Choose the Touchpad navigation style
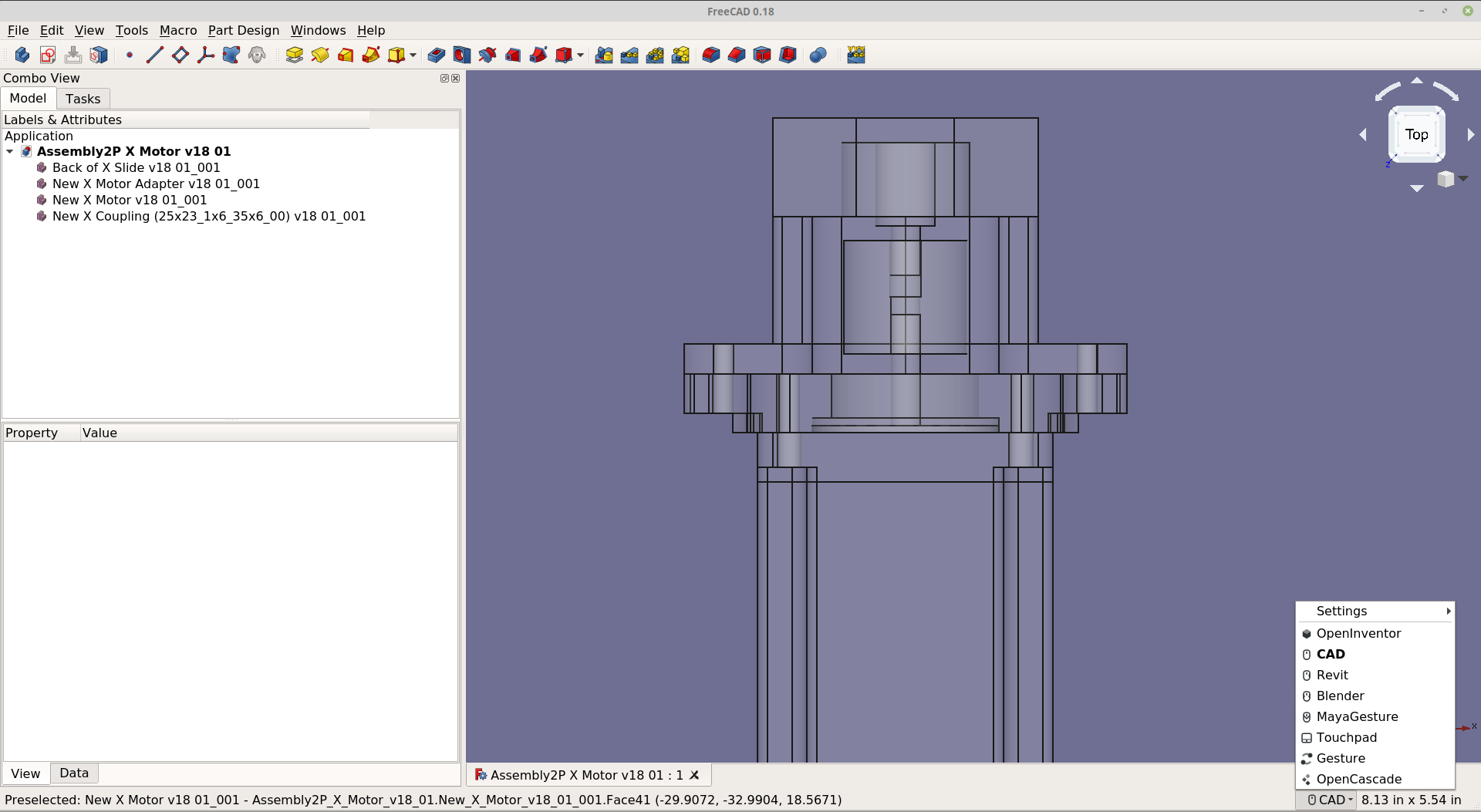This screenshot has width=1481, height=812. [x=1375, y=737]
